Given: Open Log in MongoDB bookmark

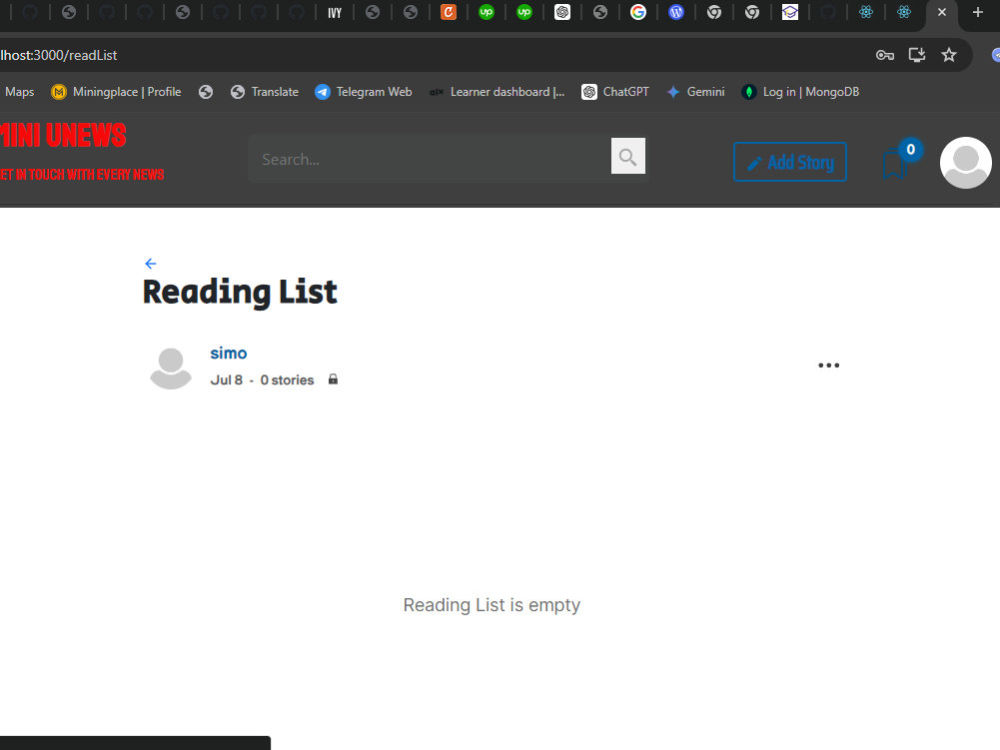Looking at the screenshot, I should click(800, 92).
